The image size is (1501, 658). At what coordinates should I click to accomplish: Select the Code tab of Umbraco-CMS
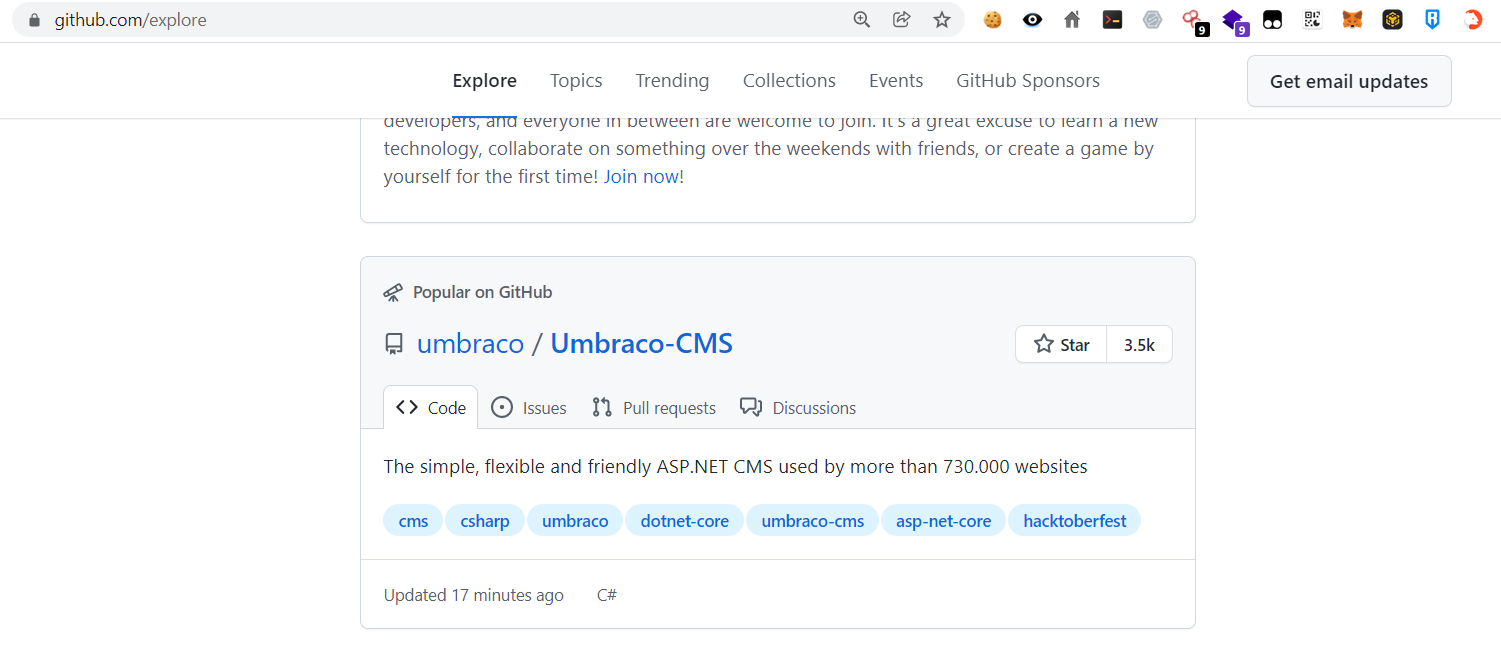(x=431, y=407)
